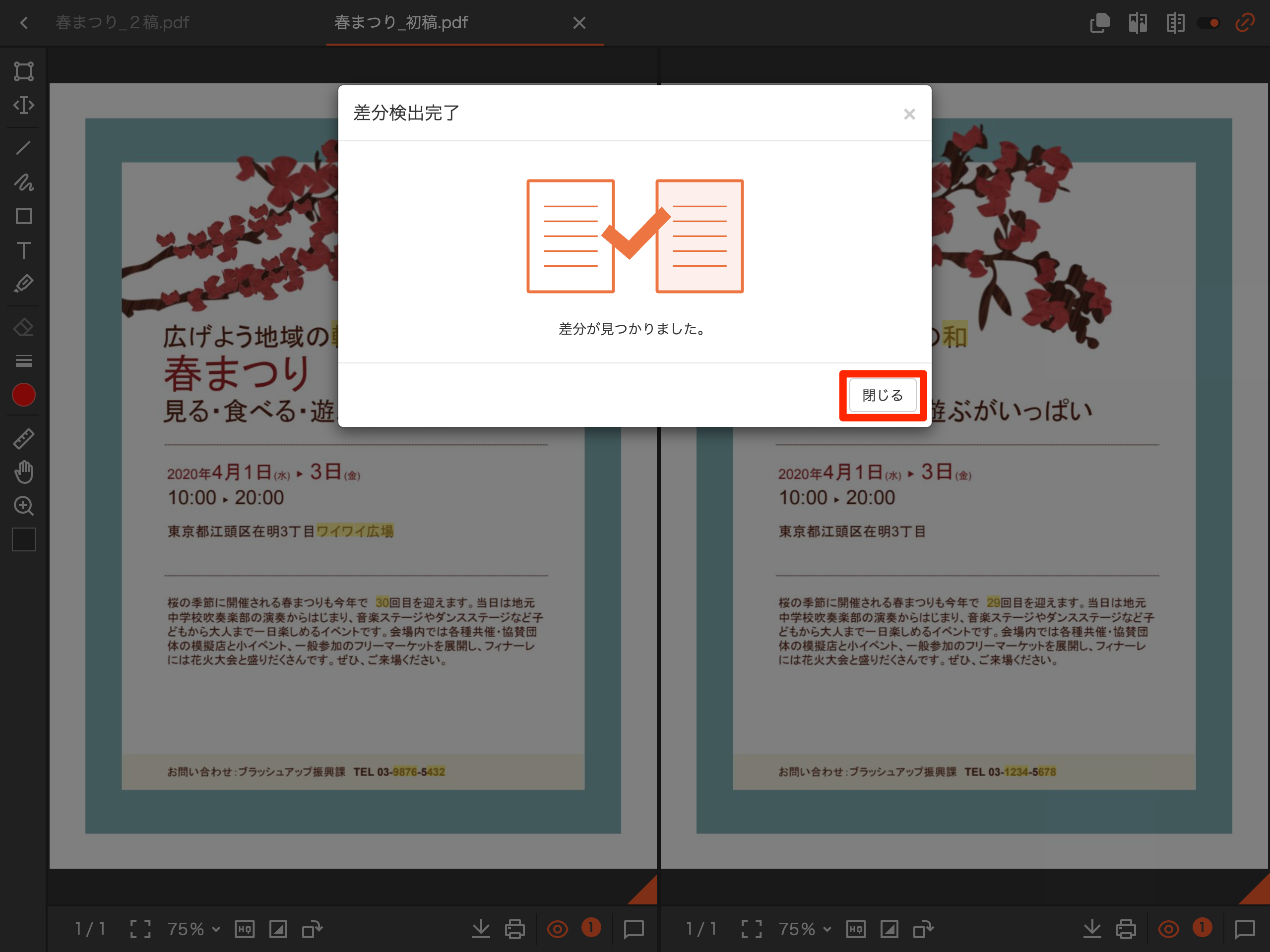Select the freehand scribble tool

click(x=23, y=182)
